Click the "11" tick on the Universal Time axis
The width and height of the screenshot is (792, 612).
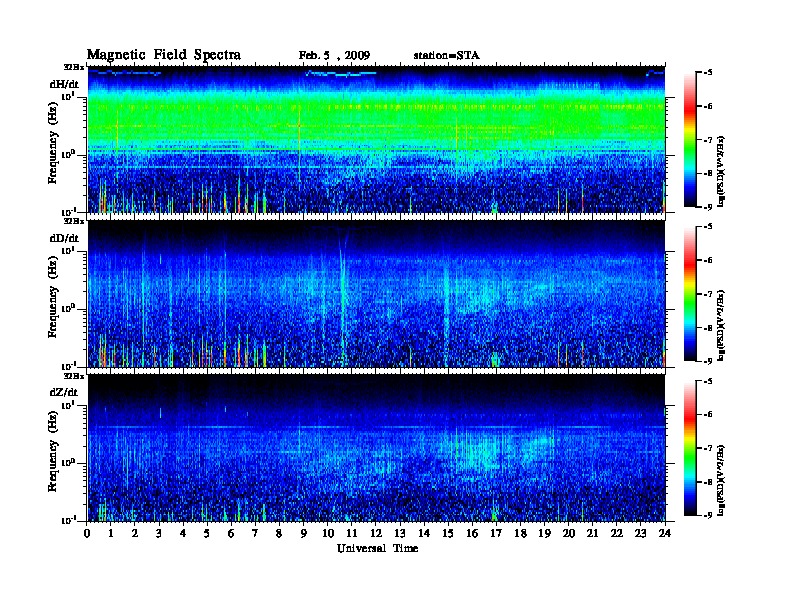coord(352,534)
